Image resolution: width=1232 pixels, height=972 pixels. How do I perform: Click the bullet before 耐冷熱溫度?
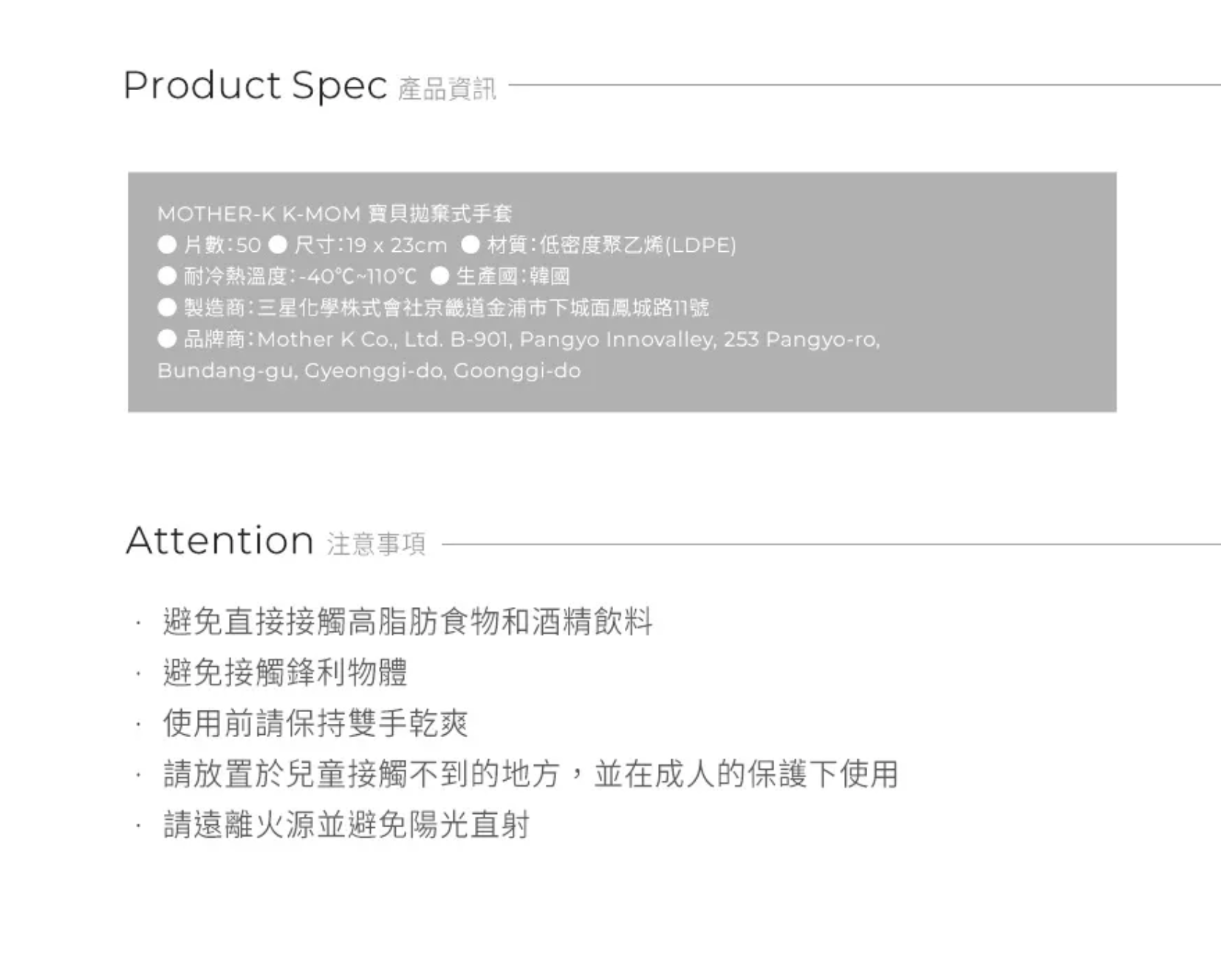point(168,276)
